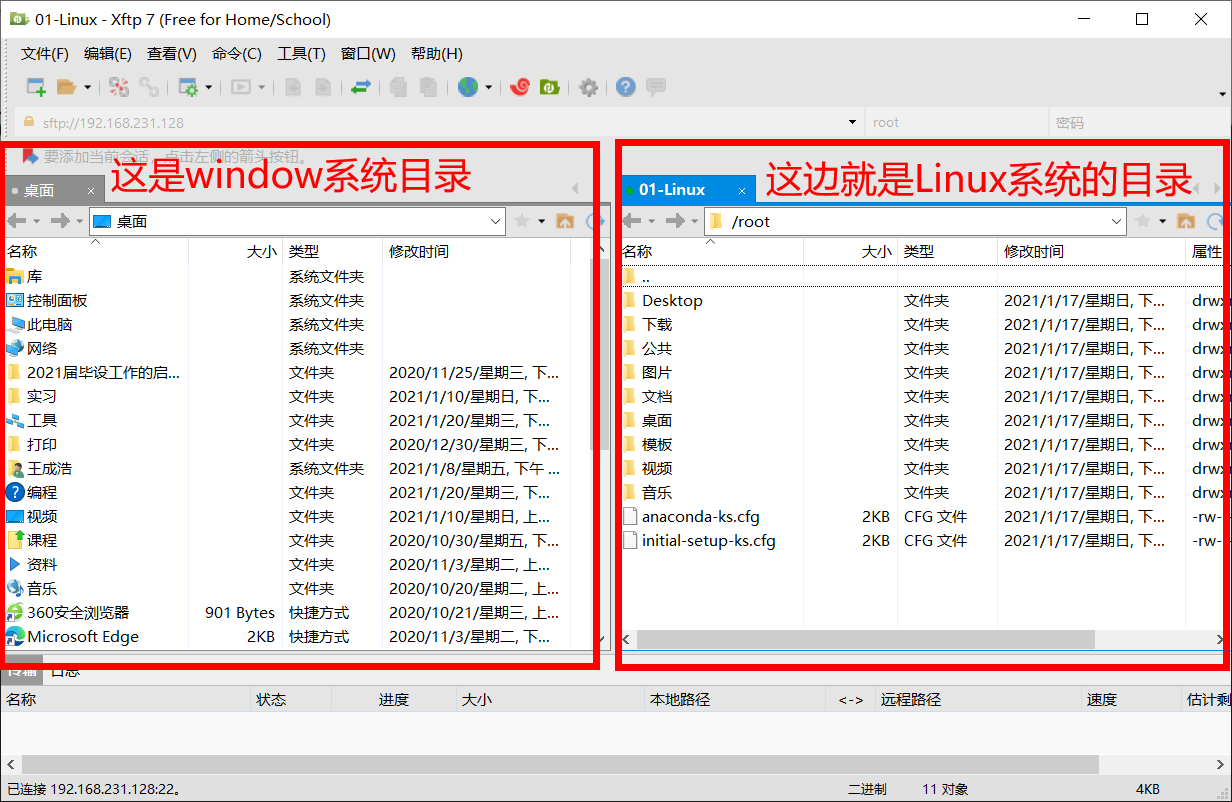Open the 工具(T) menu

[x=301, y=54]
